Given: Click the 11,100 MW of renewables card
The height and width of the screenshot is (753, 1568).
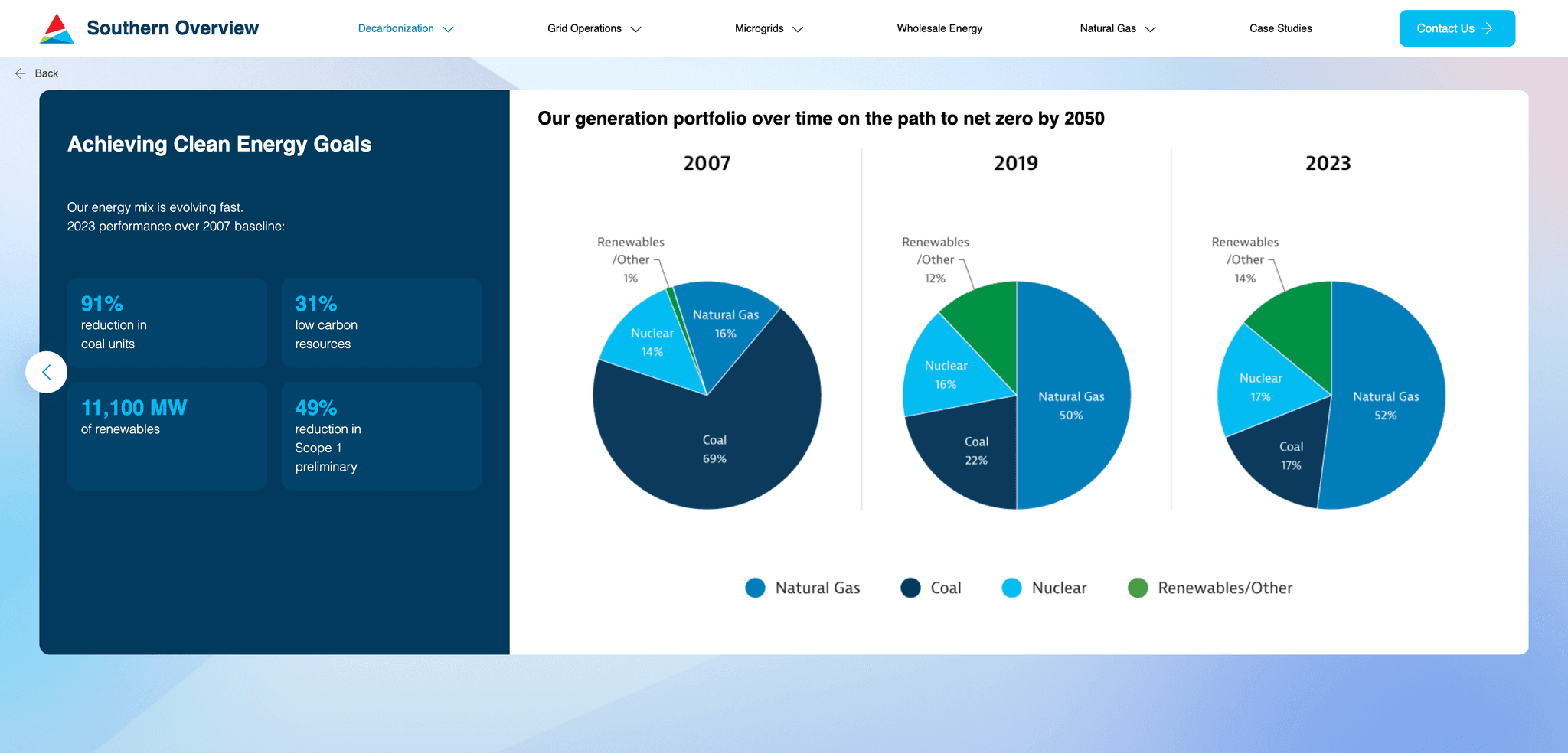Looking at the screenshot, I should point(167,436).
